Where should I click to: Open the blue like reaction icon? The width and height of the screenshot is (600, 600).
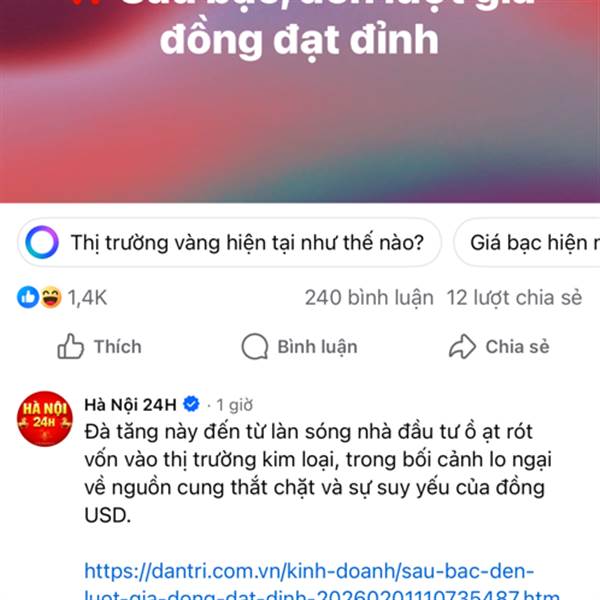click(28, 297)
